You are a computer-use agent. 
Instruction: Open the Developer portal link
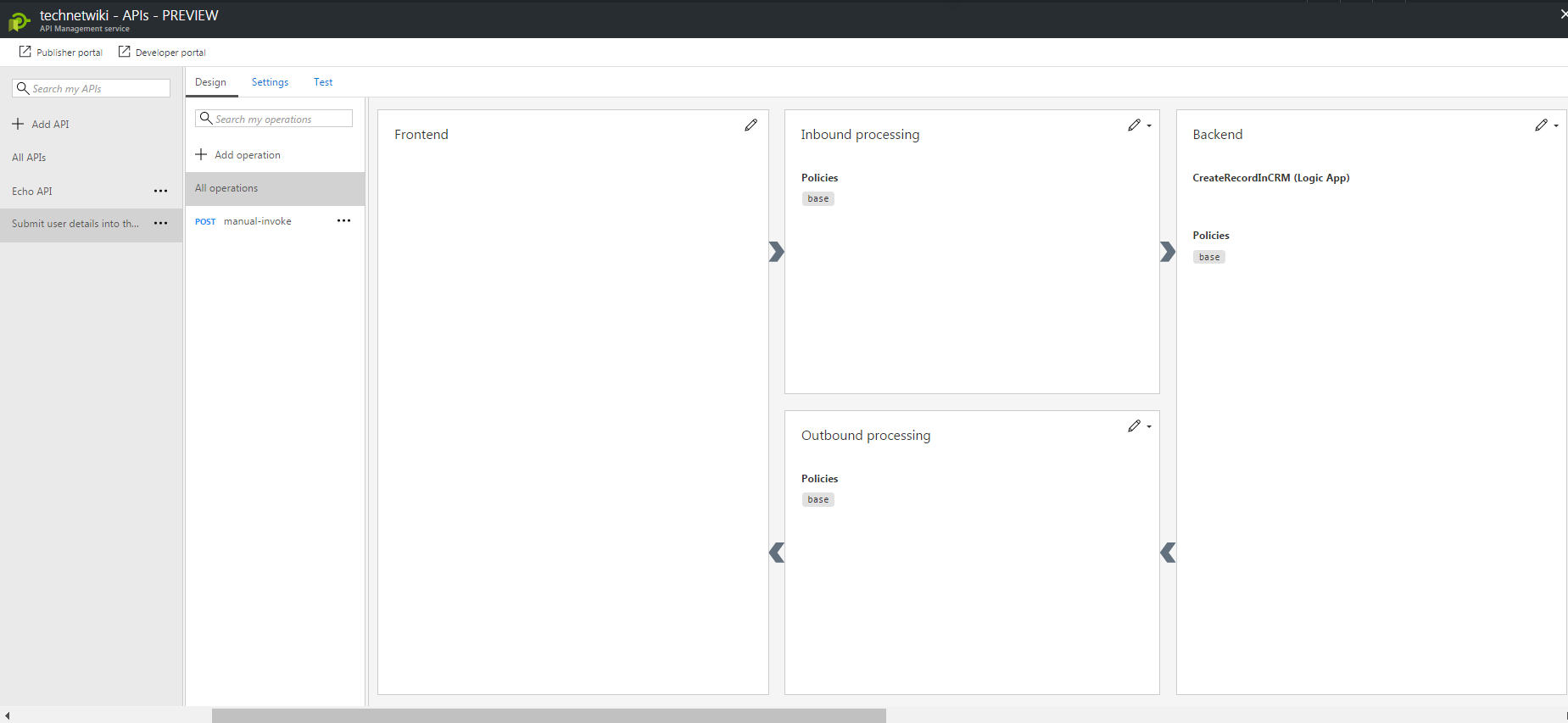162,53
